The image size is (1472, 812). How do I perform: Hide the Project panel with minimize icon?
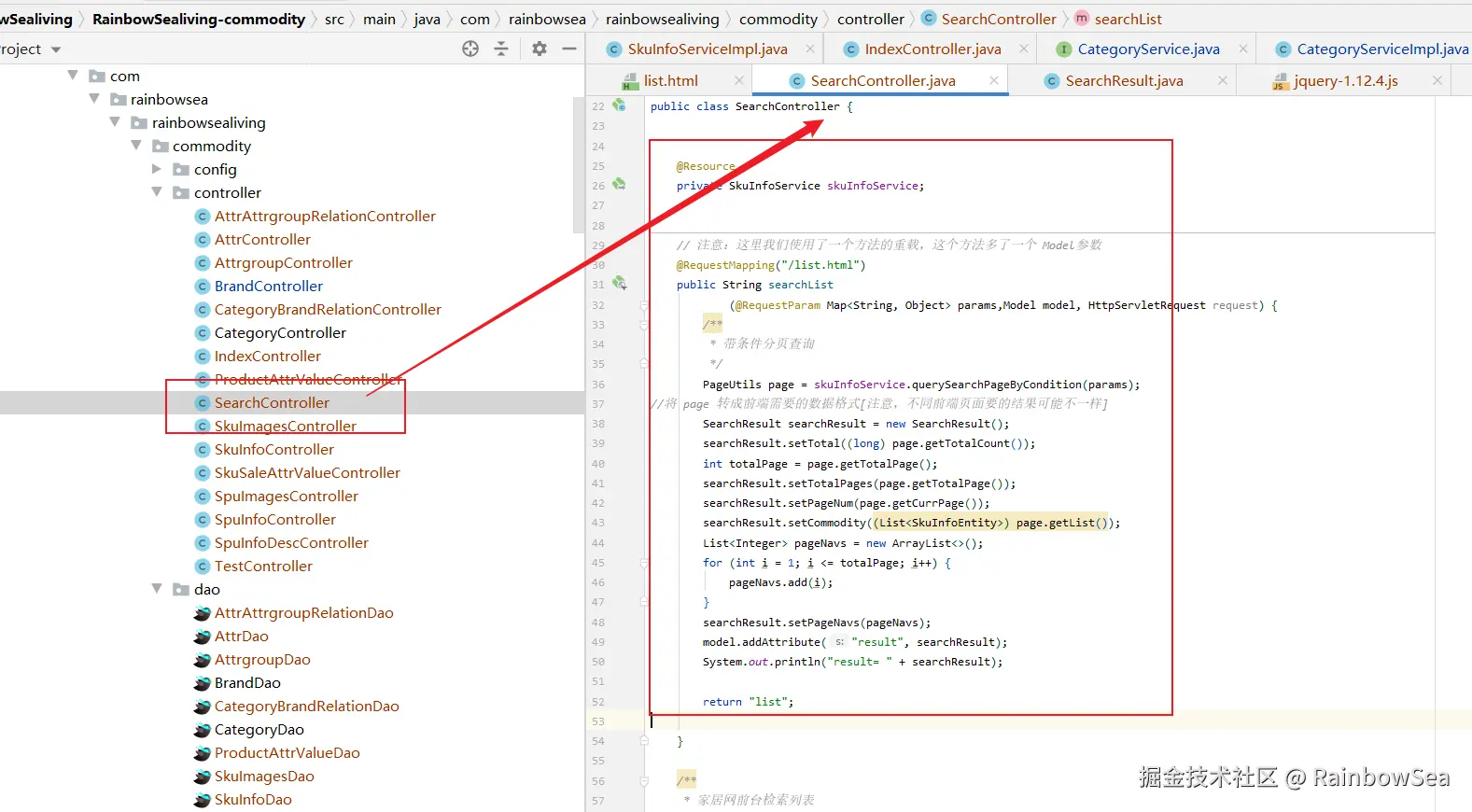click(x=569, y=49)
